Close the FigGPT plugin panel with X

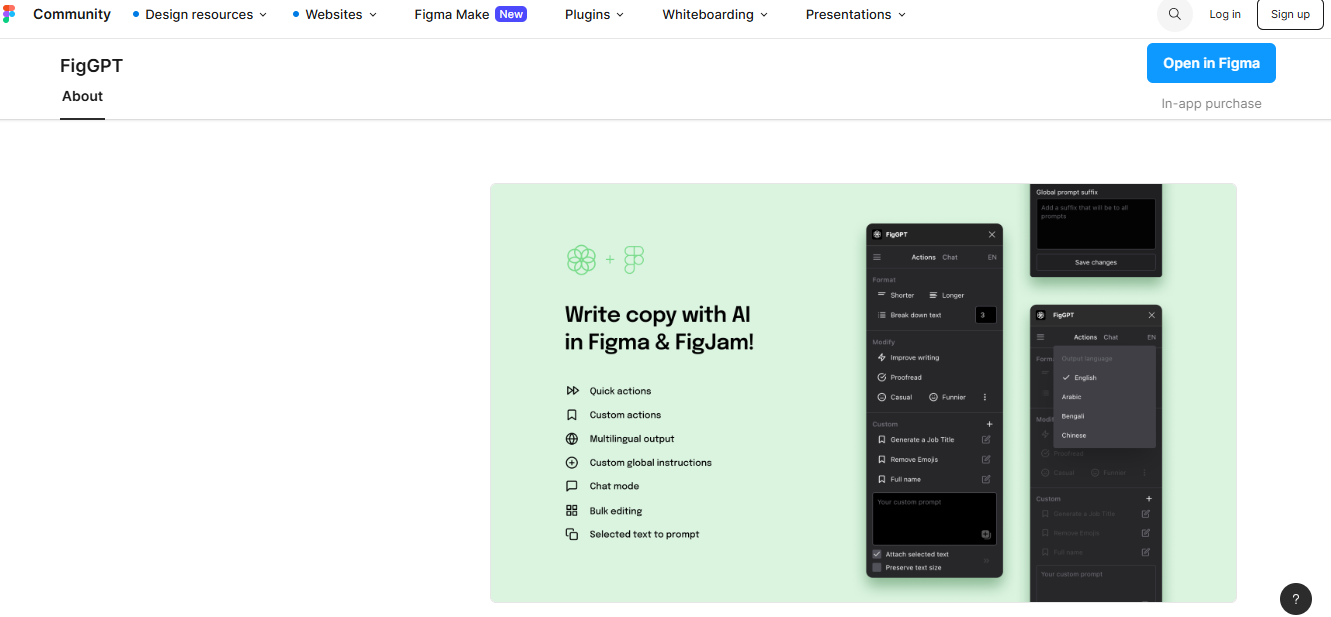point(992,234)
